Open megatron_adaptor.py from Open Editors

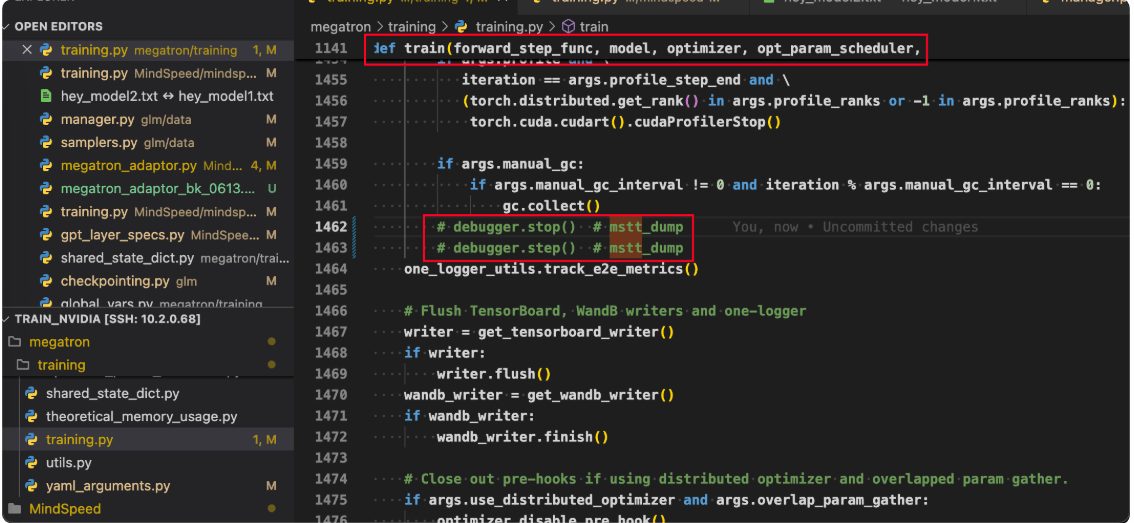pyautogui.click(x=129, y=166)
